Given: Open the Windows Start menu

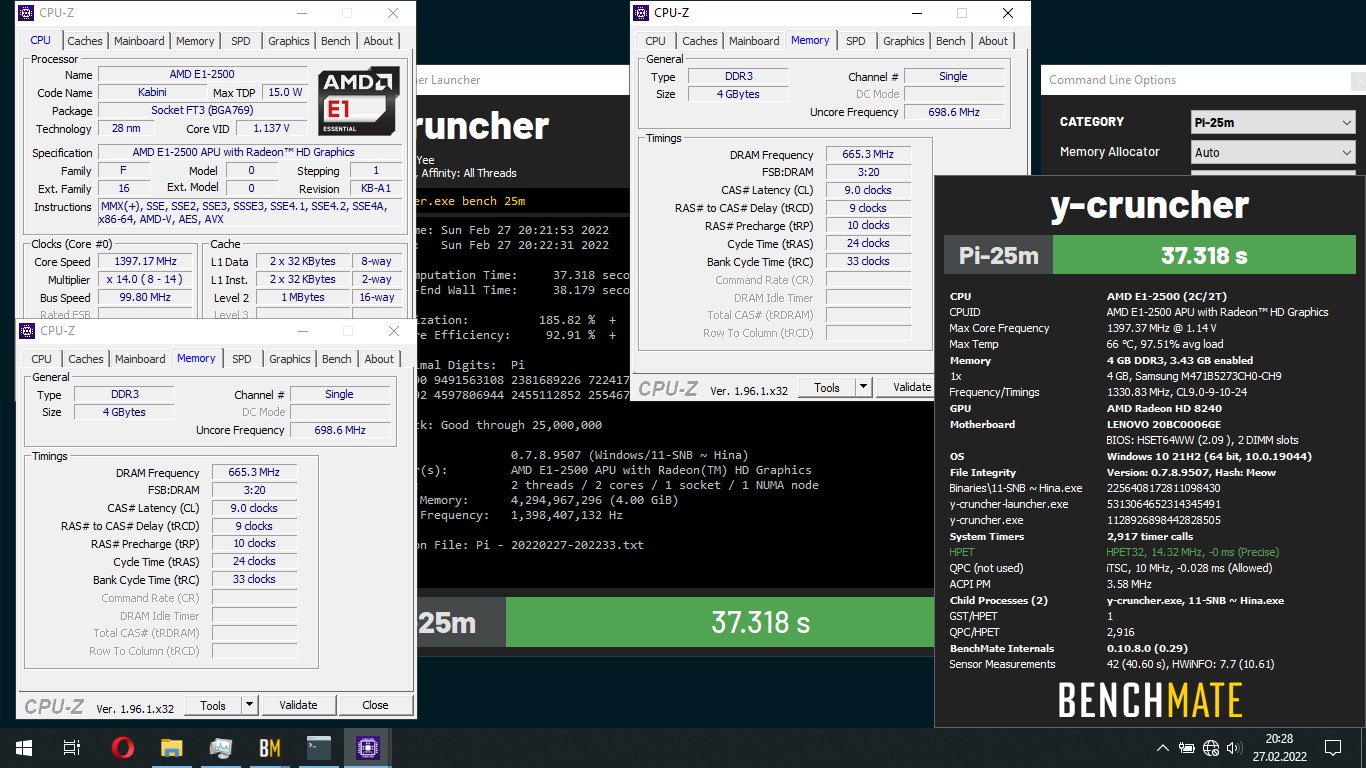Looking at the screenshot, I should tap(23, 747).
